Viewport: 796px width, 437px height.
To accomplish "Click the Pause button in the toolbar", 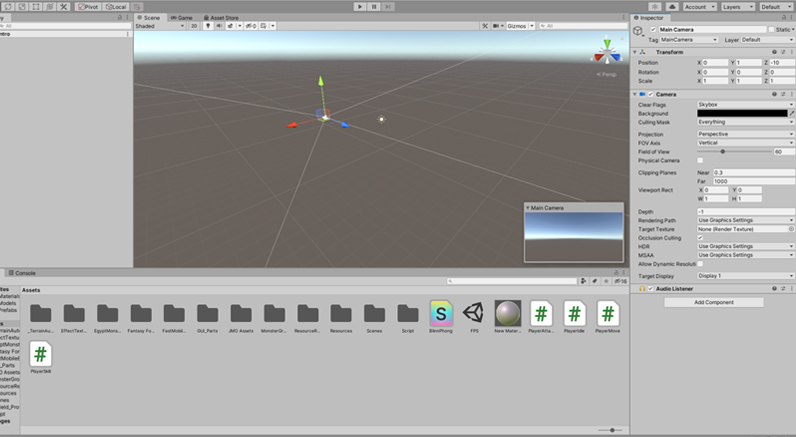I will click(374, 6).
